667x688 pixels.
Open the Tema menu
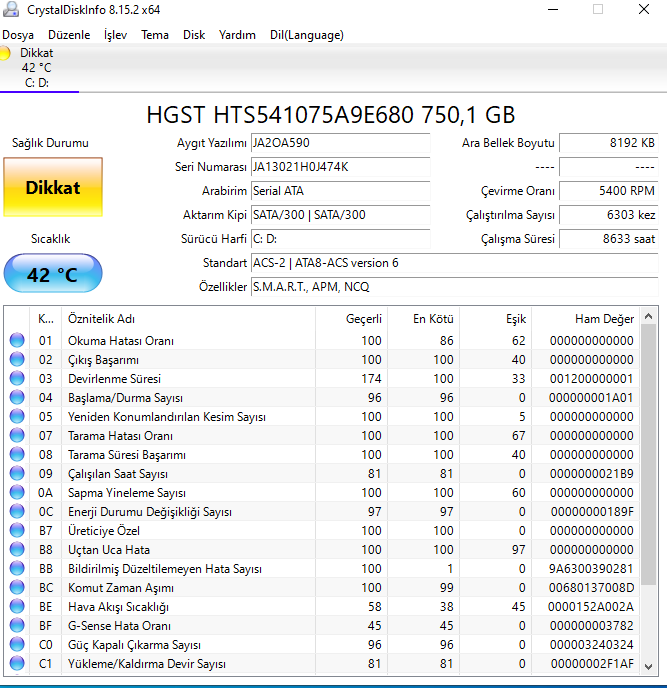pyautogui.click(x=155, y=35)
